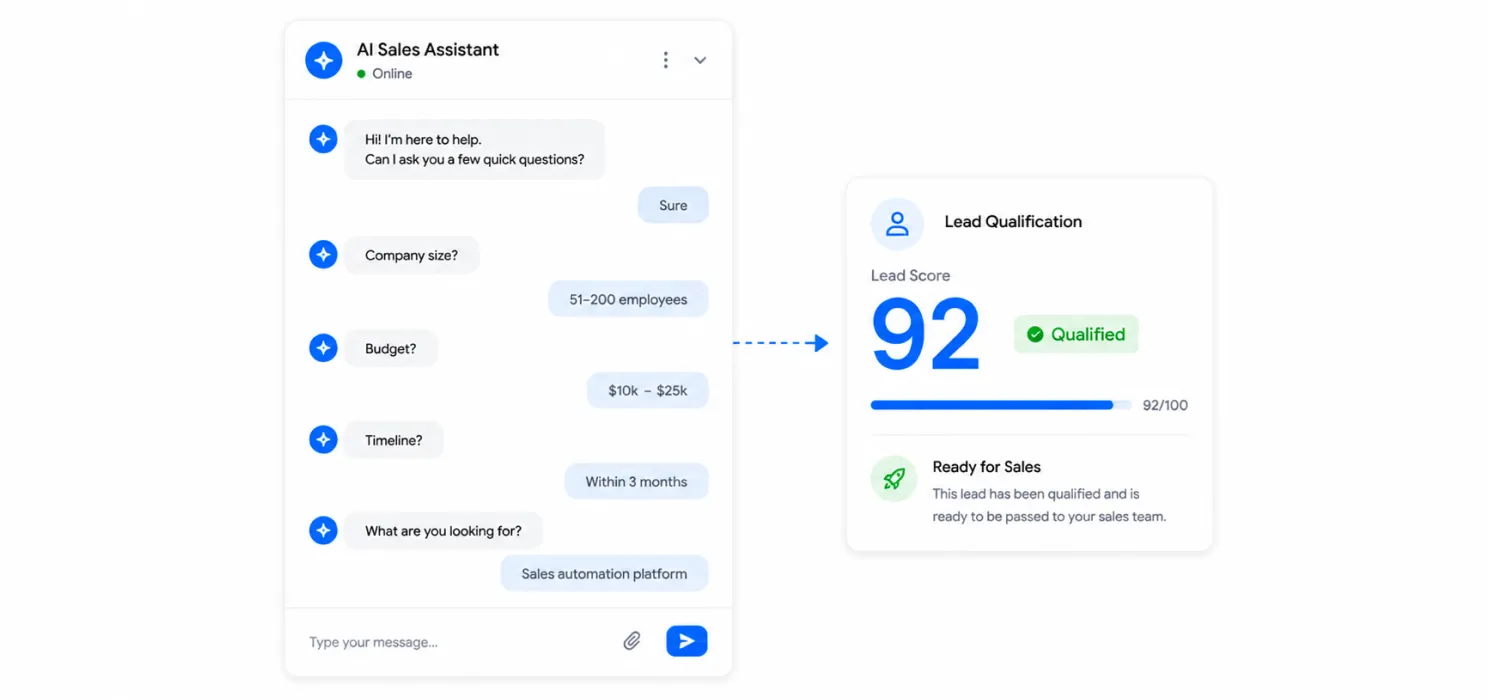This screenshot has height=700, width=1488.
Task: Click the "Lead Score" label
Action: pyautogui.click(x=910, y=275)
